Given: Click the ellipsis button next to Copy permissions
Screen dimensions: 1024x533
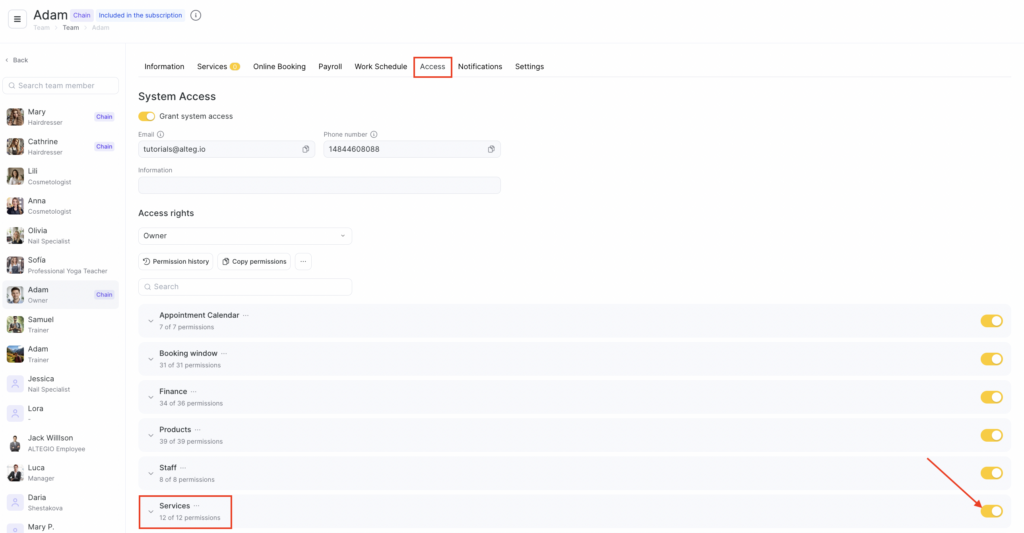Looking at the screenshot, I should [303, 261].
